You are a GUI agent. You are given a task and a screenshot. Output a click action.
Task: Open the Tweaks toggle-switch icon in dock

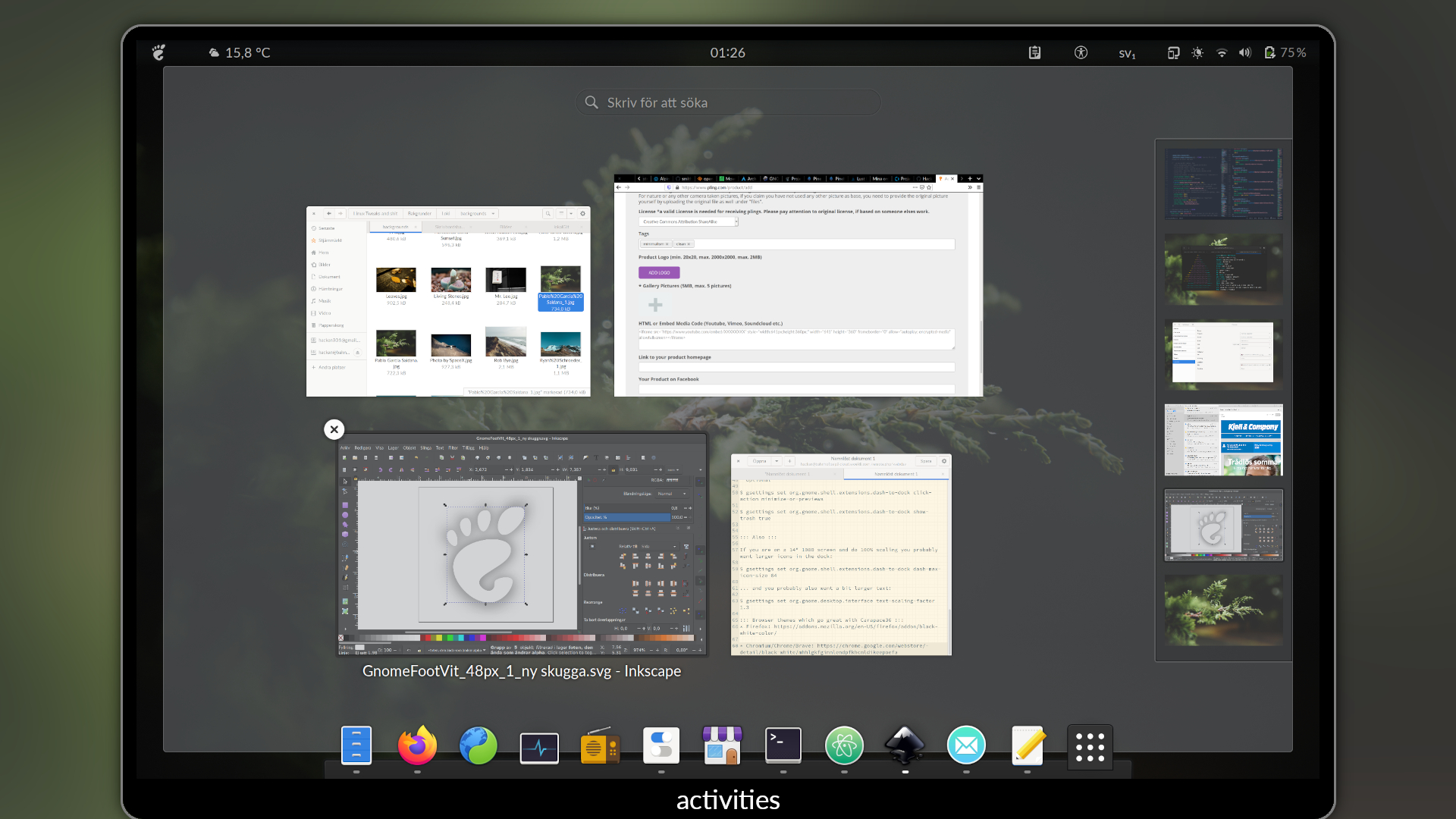[661, 746]
